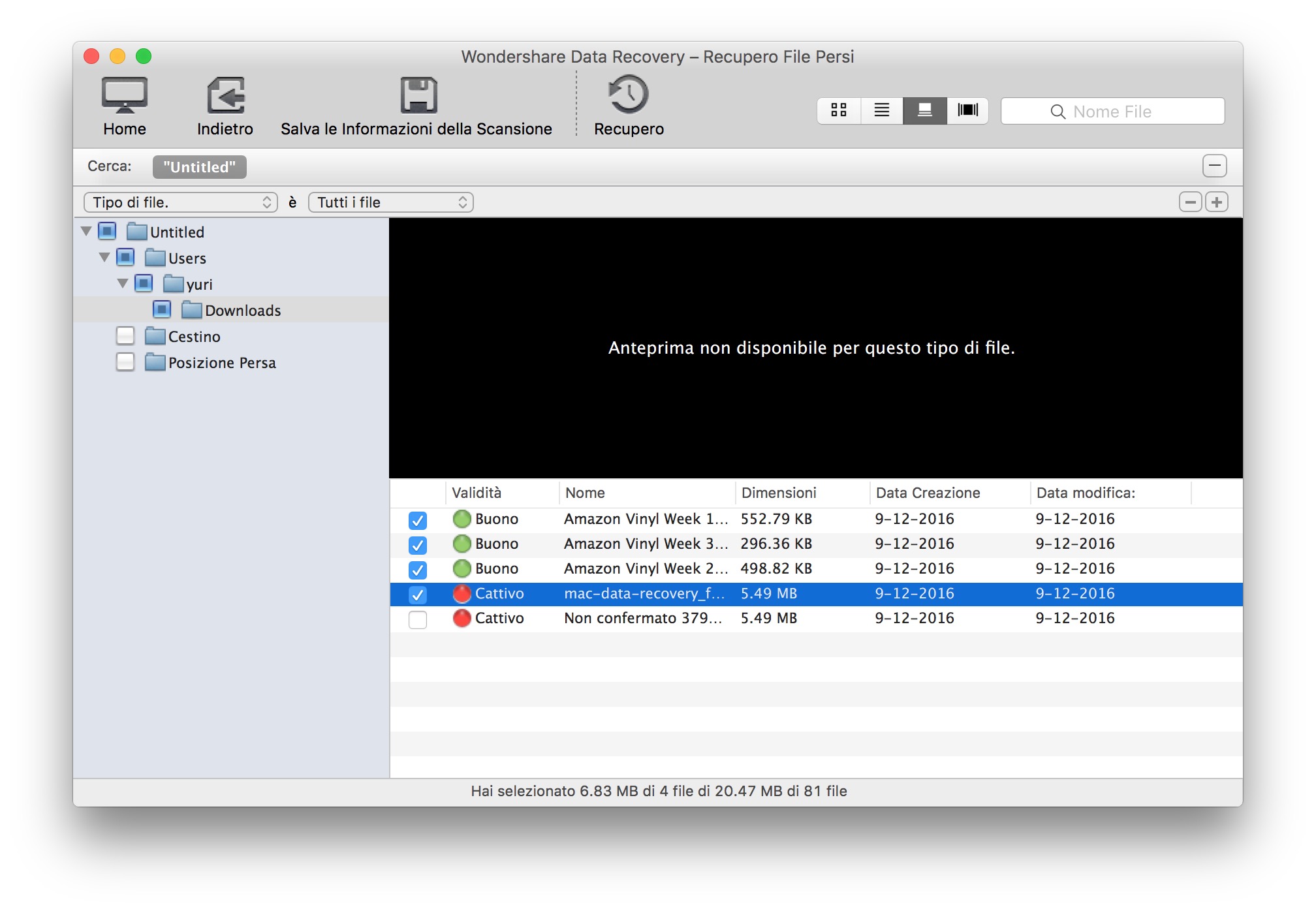
Task: Collapse the Users folder tree
Action: [104, 258]
